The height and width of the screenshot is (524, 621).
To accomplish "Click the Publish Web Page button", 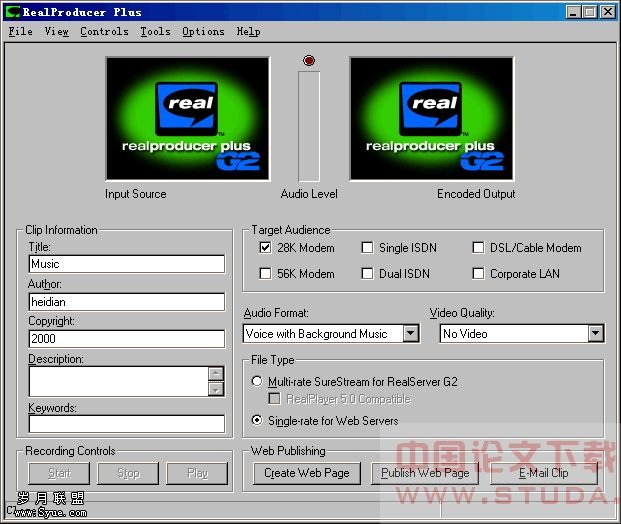I will tap(425, 473).
